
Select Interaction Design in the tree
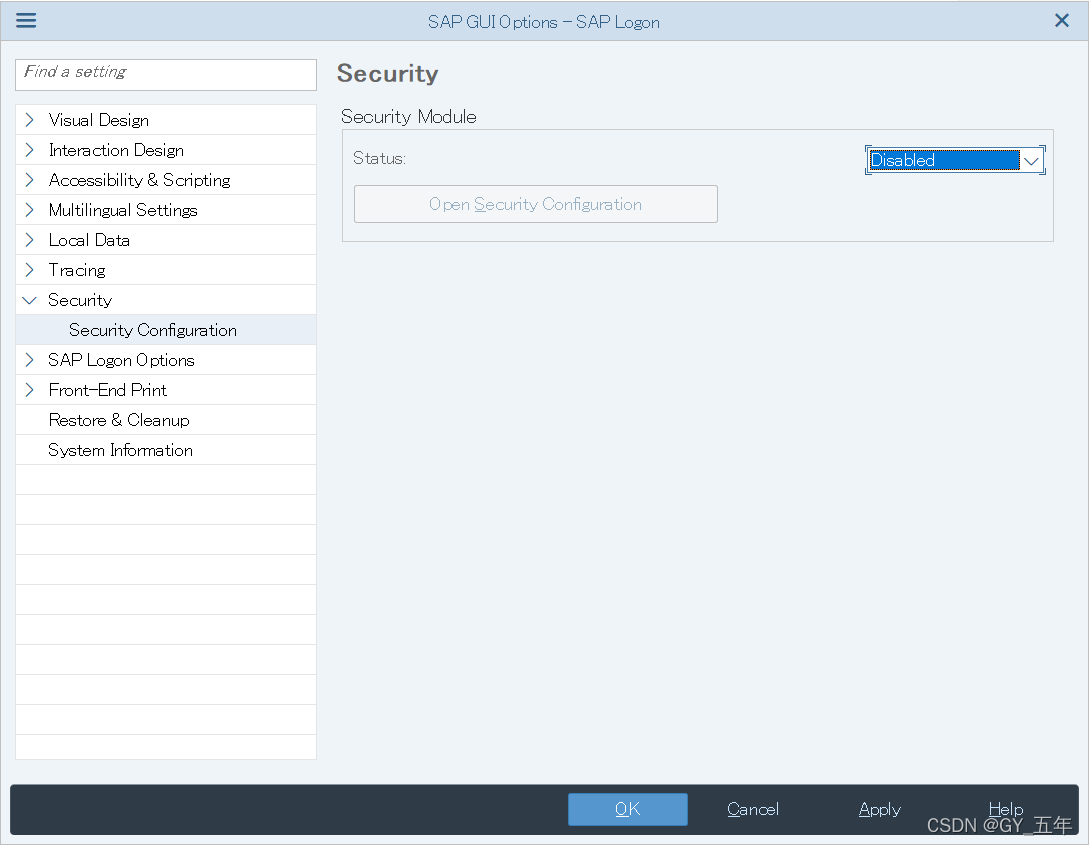coord(116,150)
